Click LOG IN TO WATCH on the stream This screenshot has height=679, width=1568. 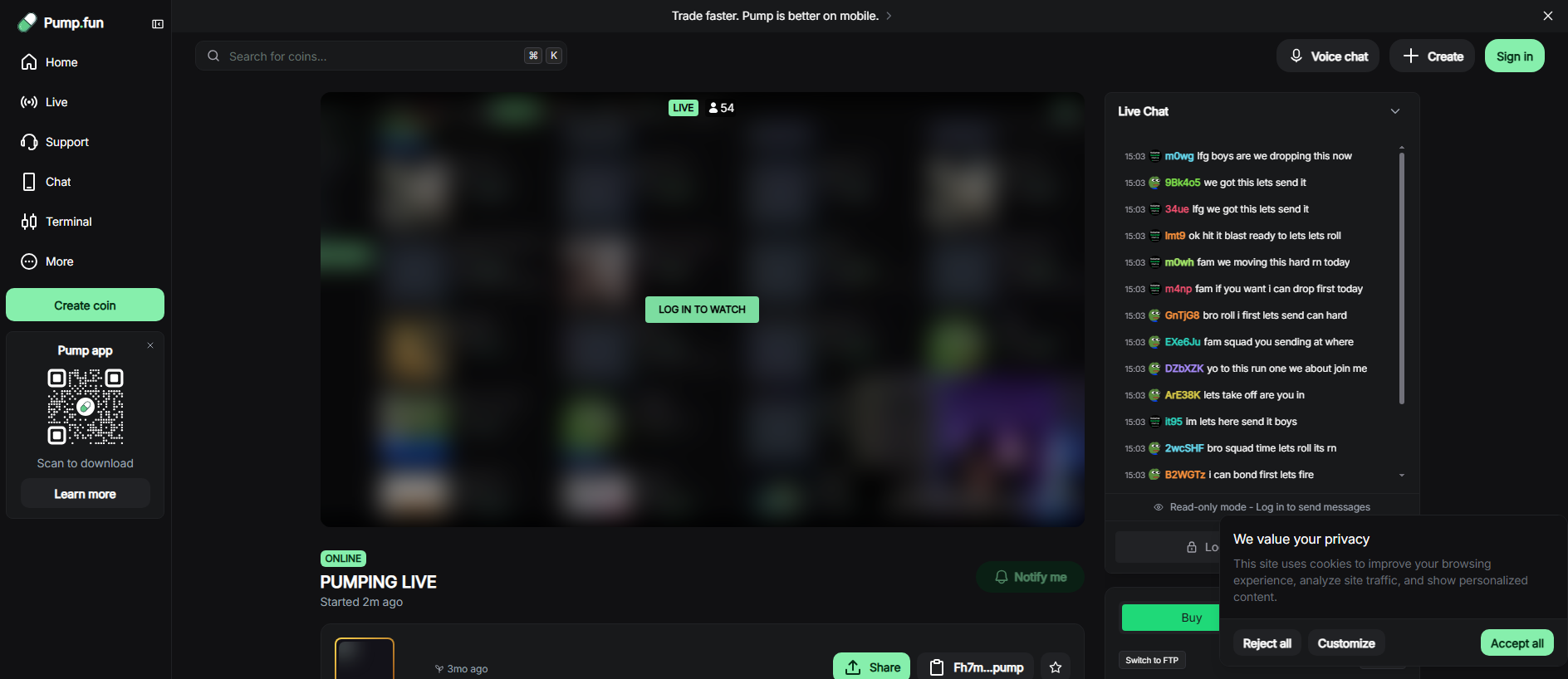click(702, 310)
